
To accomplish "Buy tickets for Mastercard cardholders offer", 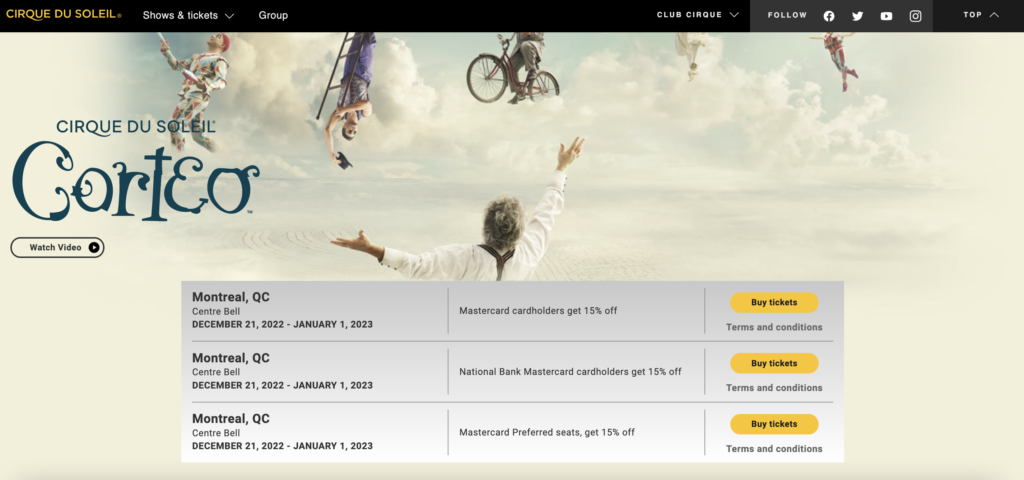I will (x=774, y=303).
